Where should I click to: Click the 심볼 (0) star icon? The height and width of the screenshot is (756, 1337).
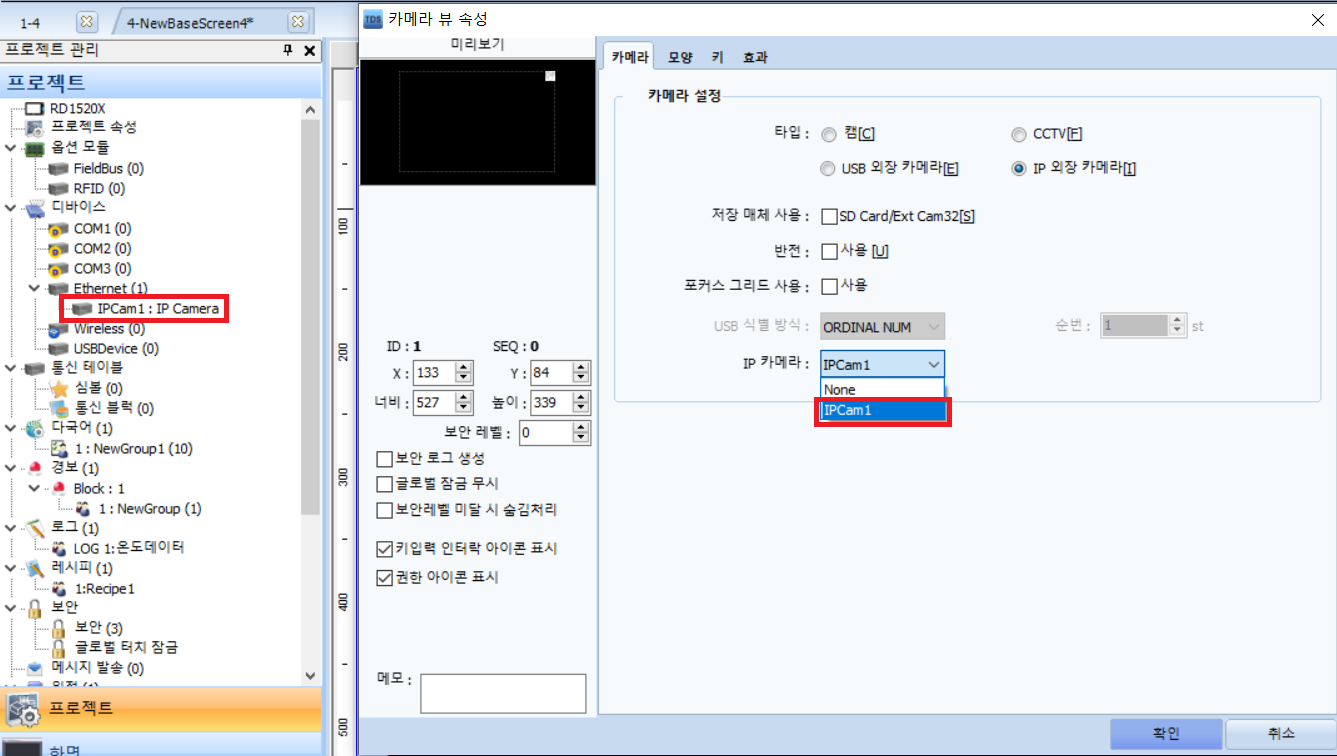point(58,388)
